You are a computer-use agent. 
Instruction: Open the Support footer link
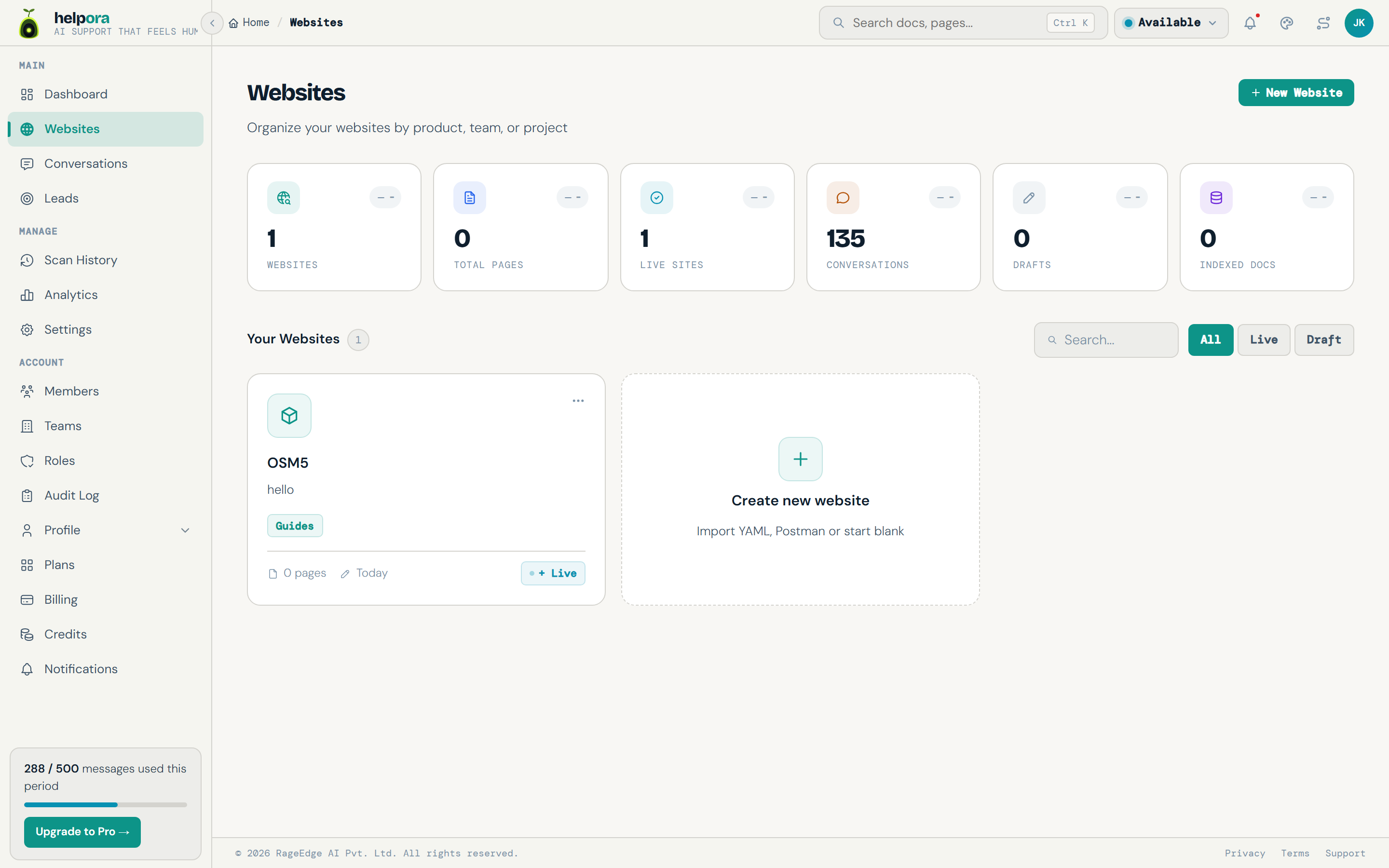coord(1346,853)
